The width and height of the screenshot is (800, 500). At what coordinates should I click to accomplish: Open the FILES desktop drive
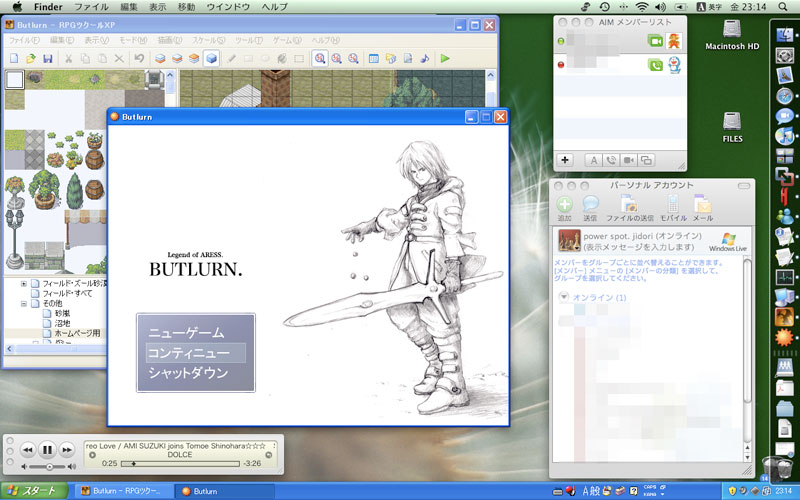732,128
